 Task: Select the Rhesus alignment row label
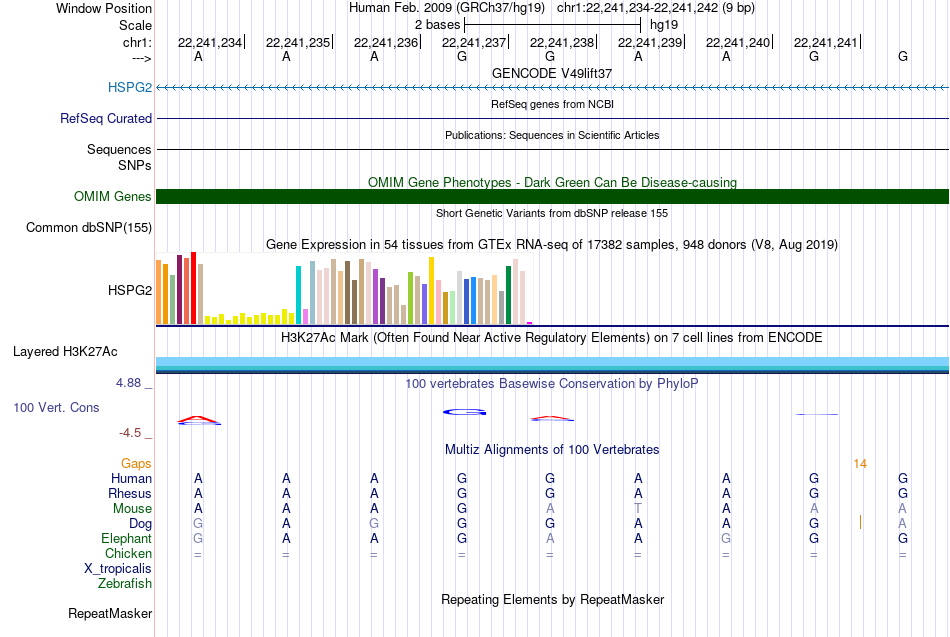130,493
